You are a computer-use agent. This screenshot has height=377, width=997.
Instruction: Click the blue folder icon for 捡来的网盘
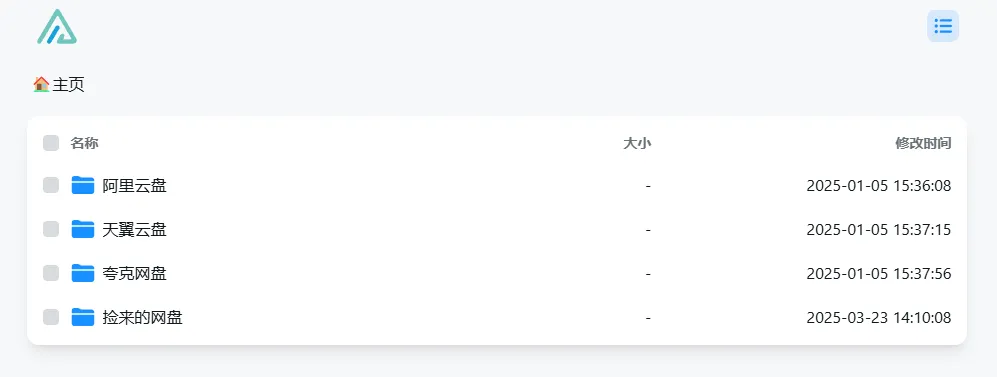tap(83, 317)
